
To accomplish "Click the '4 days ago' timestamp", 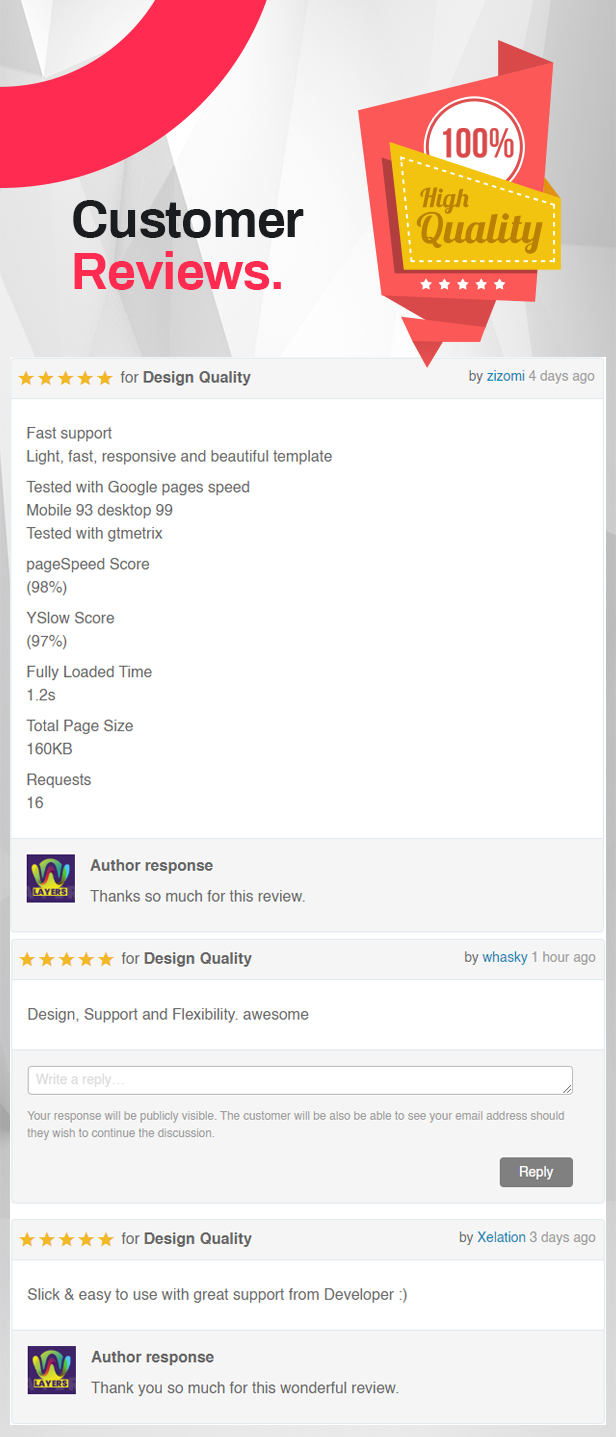I will pyautogui.click(x=561, y=376).
